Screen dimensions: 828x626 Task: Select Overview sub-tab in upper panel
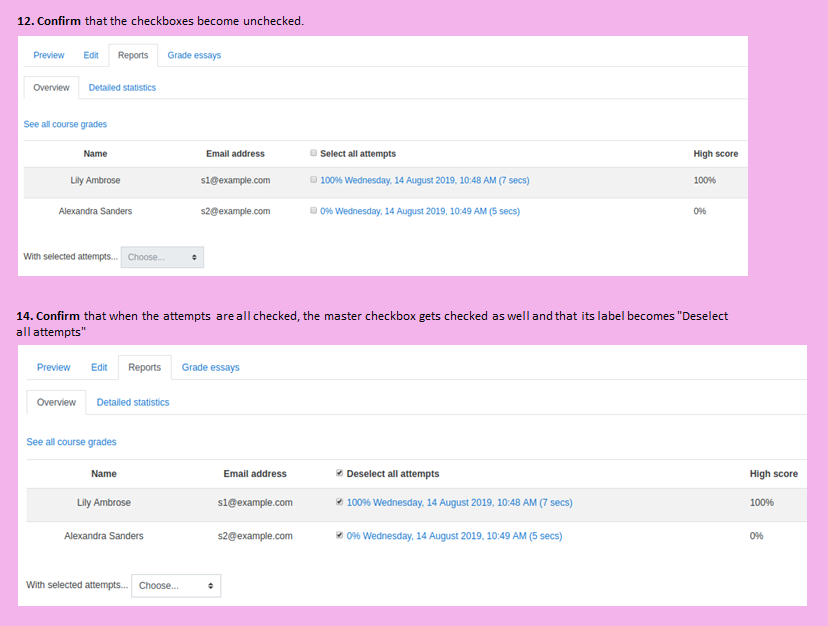pyautogui.click(x=51, y=87)
